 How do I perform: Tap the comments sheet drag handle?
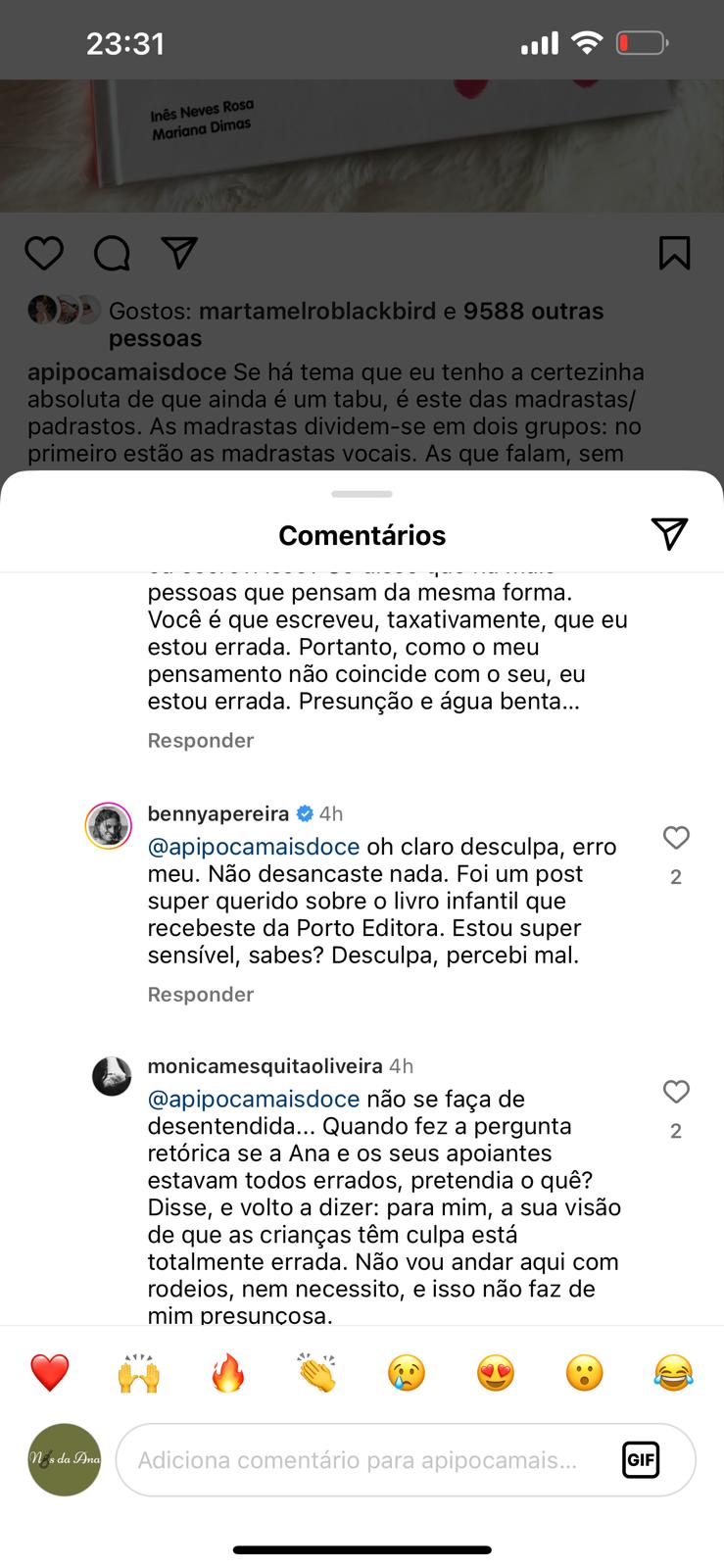pyautogui.click(x=362, y=494)
